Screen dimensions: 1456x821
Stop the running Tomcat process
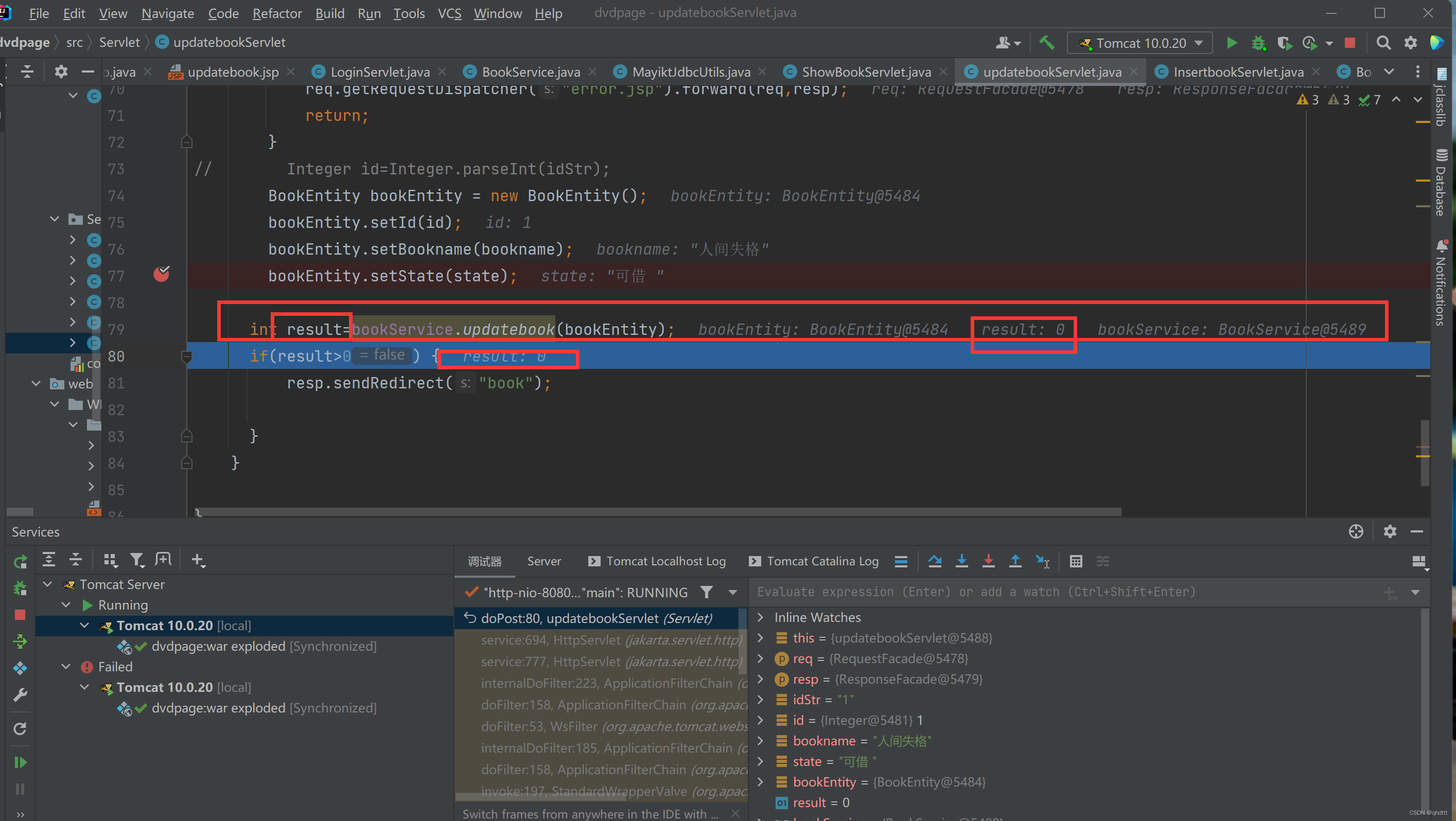pos(1350,43)
